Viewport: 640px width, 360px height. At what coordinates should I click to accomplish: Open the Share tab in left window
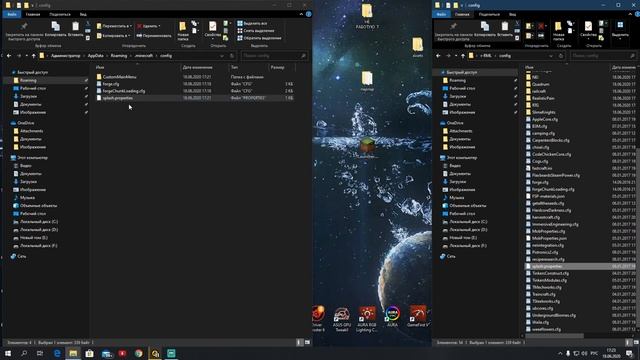pos(60,14)
